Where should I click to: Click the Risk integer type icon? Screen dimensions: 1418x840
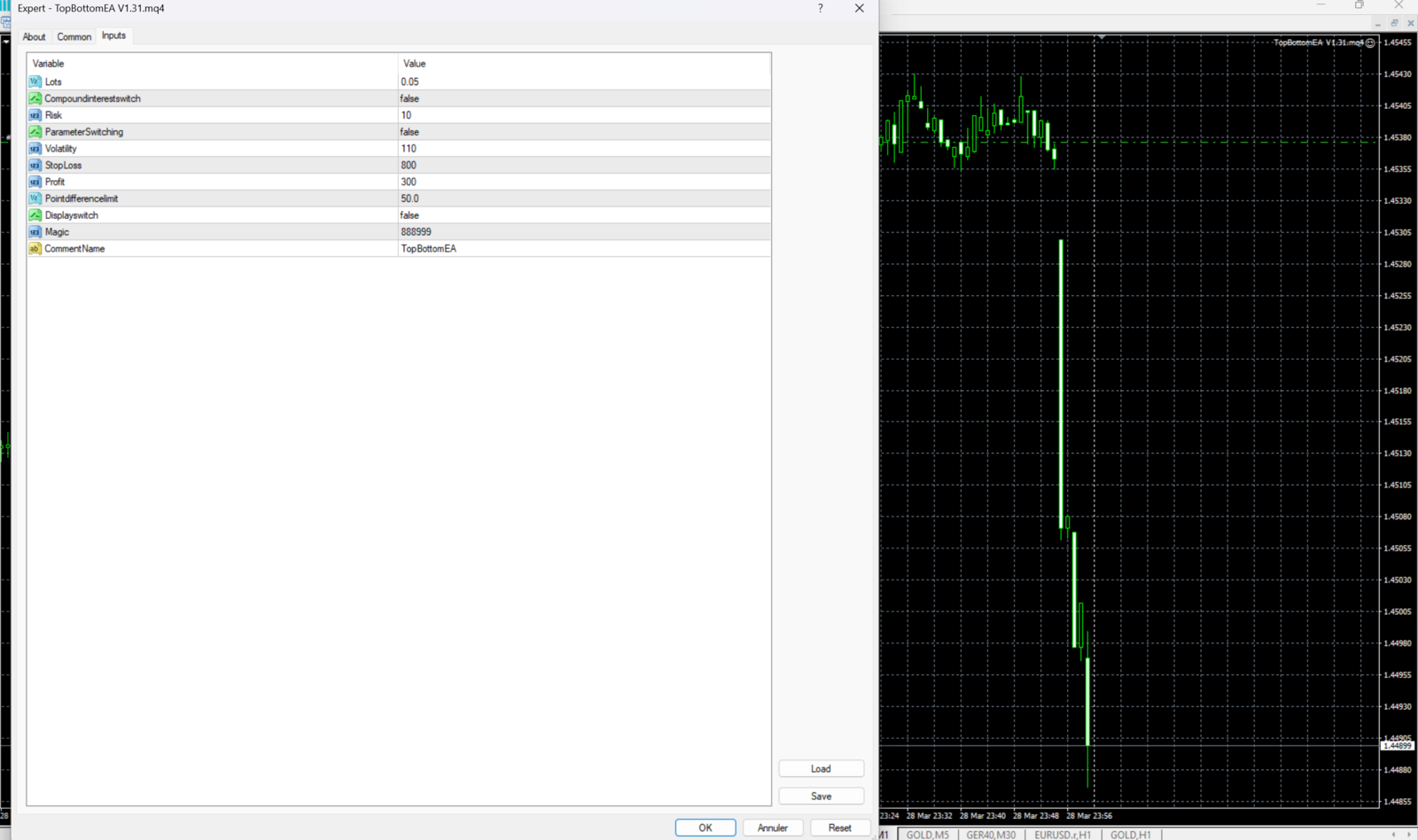(35, 115)
